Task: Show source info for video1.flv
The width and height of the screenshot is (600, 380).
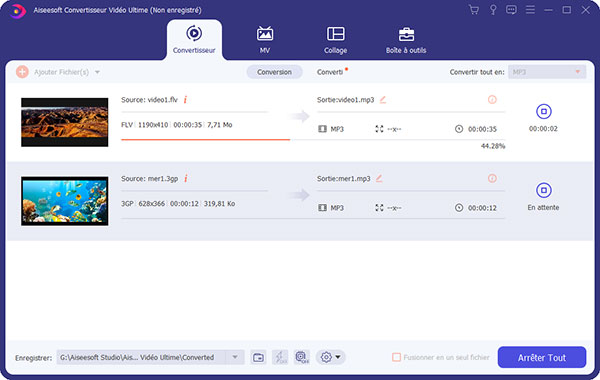Action: pos(185,100)
